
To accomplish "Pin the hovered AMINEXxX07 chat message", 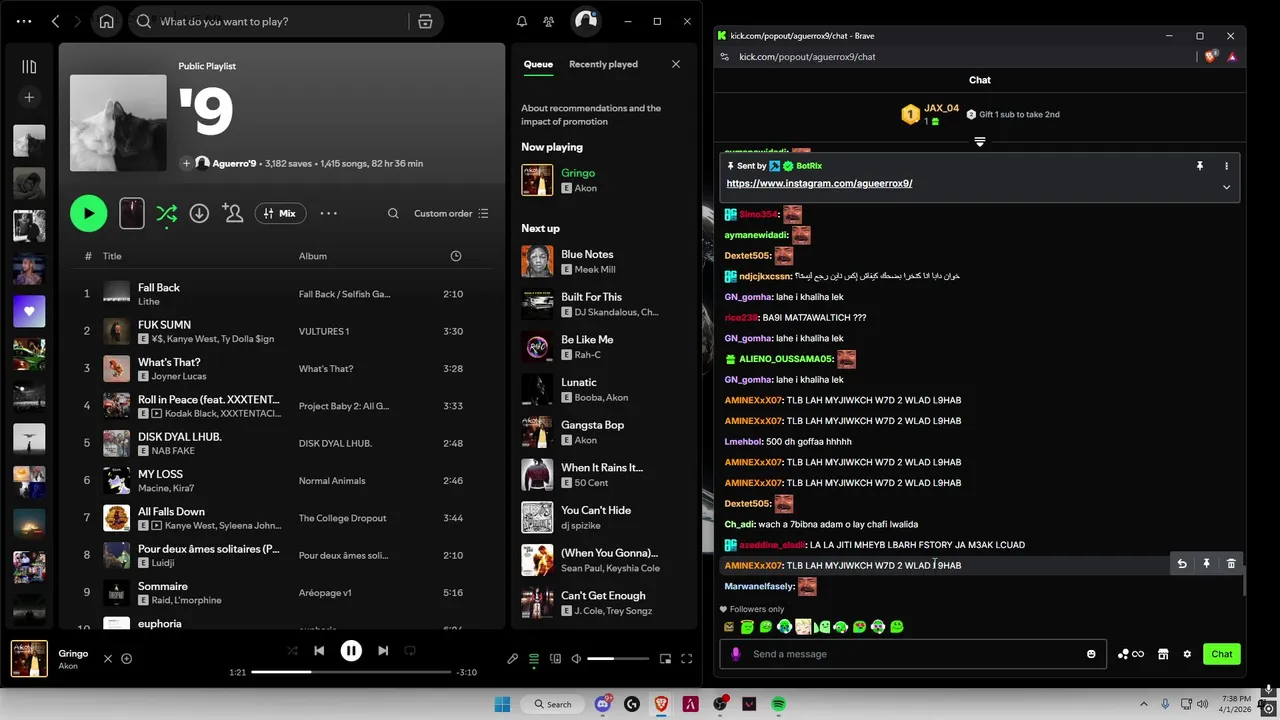I will click(1206, 564).
